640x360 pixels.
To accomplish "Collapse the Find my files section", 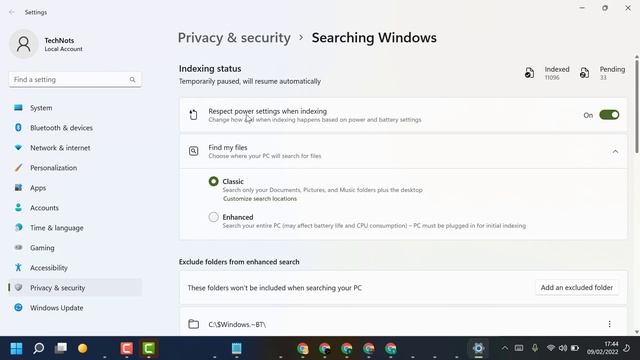I will point(615,151).
